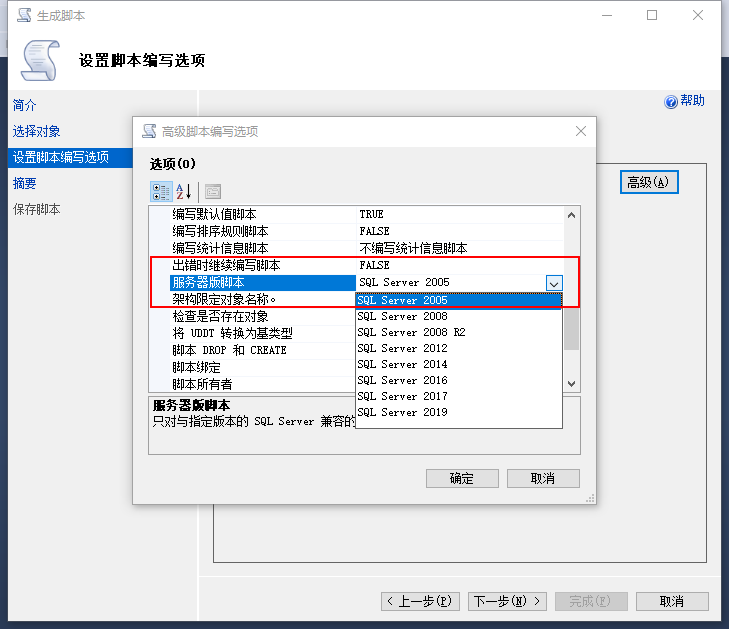
Task: Go to the 摘要 wizard step
Action: pos(24,184)
